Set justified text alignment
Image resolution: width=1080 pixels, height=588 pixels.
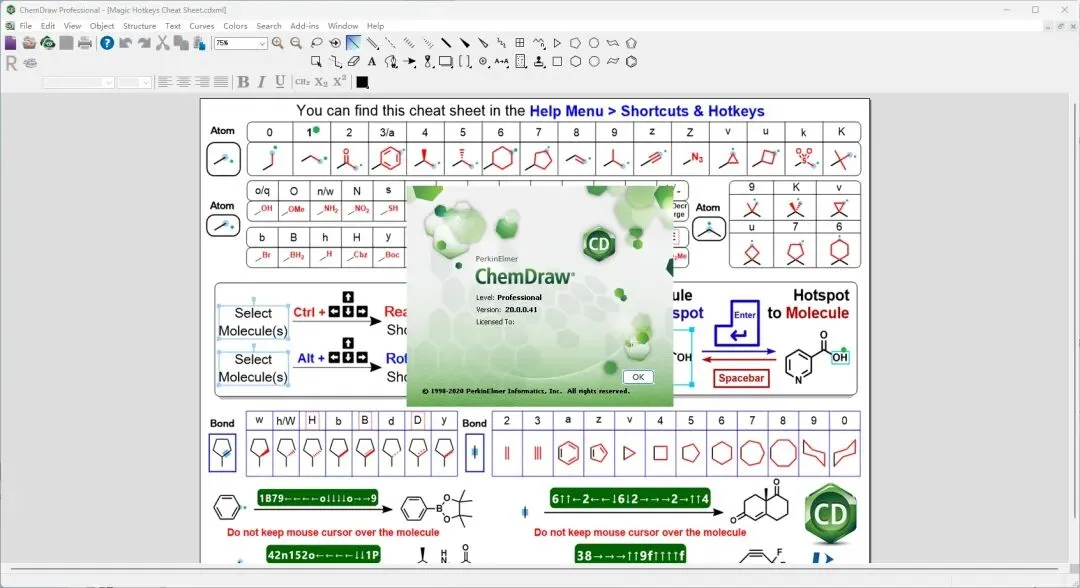(220, 82)
